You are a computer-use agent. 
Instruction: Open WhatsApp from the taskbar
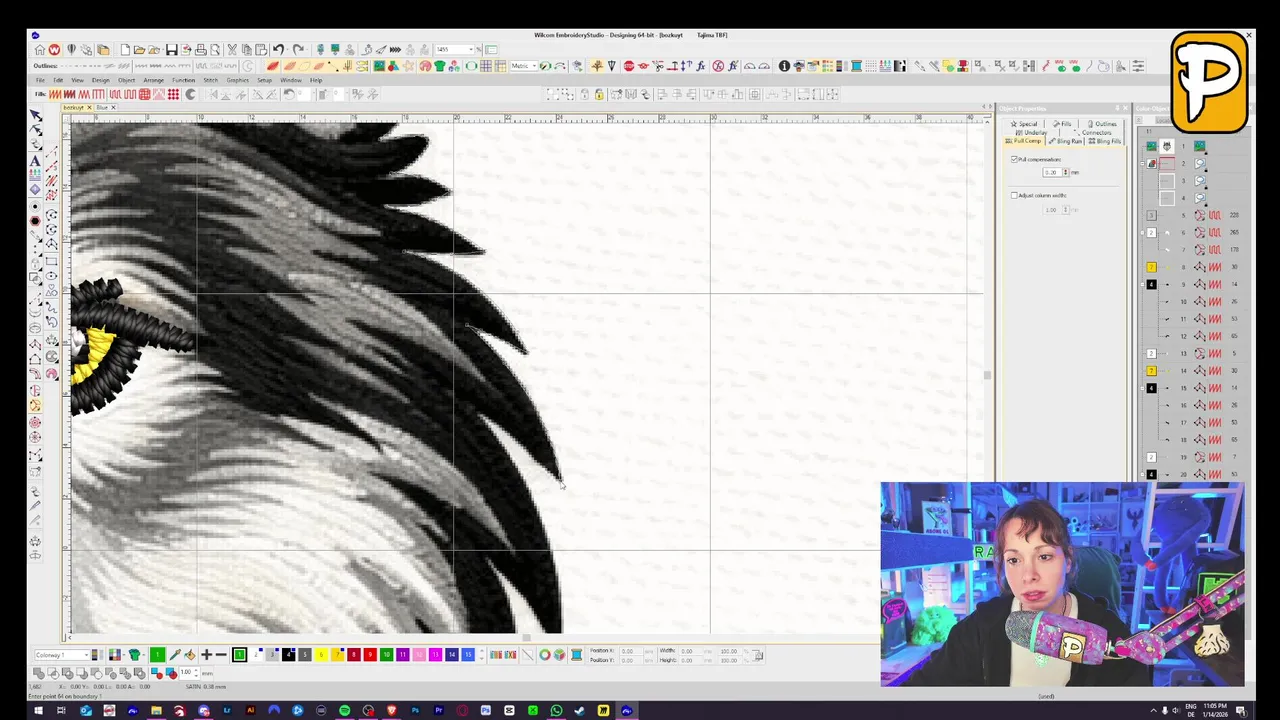pyautogui.click(x=556, y=711)
